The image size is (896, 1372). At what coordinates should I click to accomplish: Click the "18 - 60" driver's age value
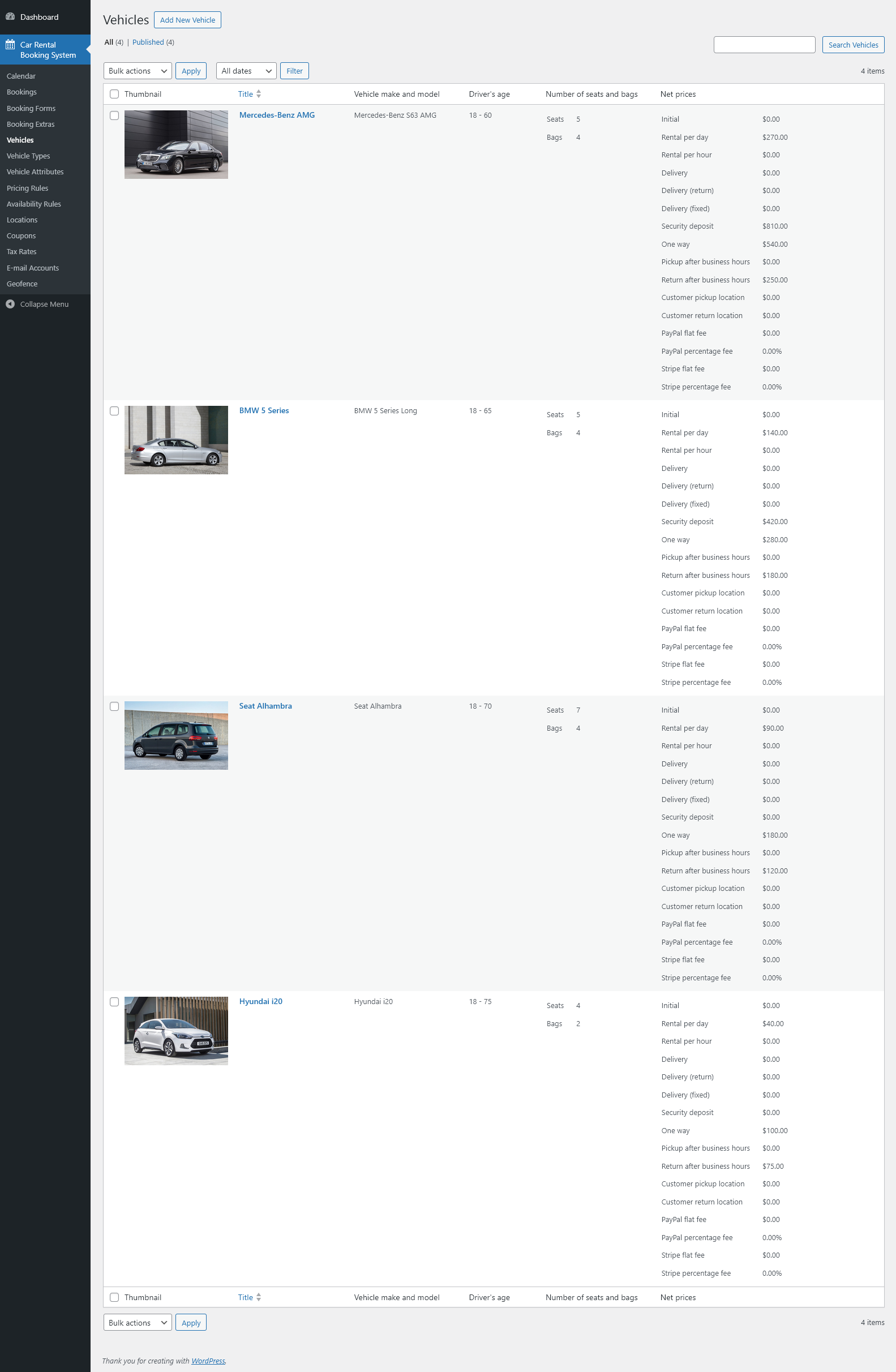[x=481, y=115]
